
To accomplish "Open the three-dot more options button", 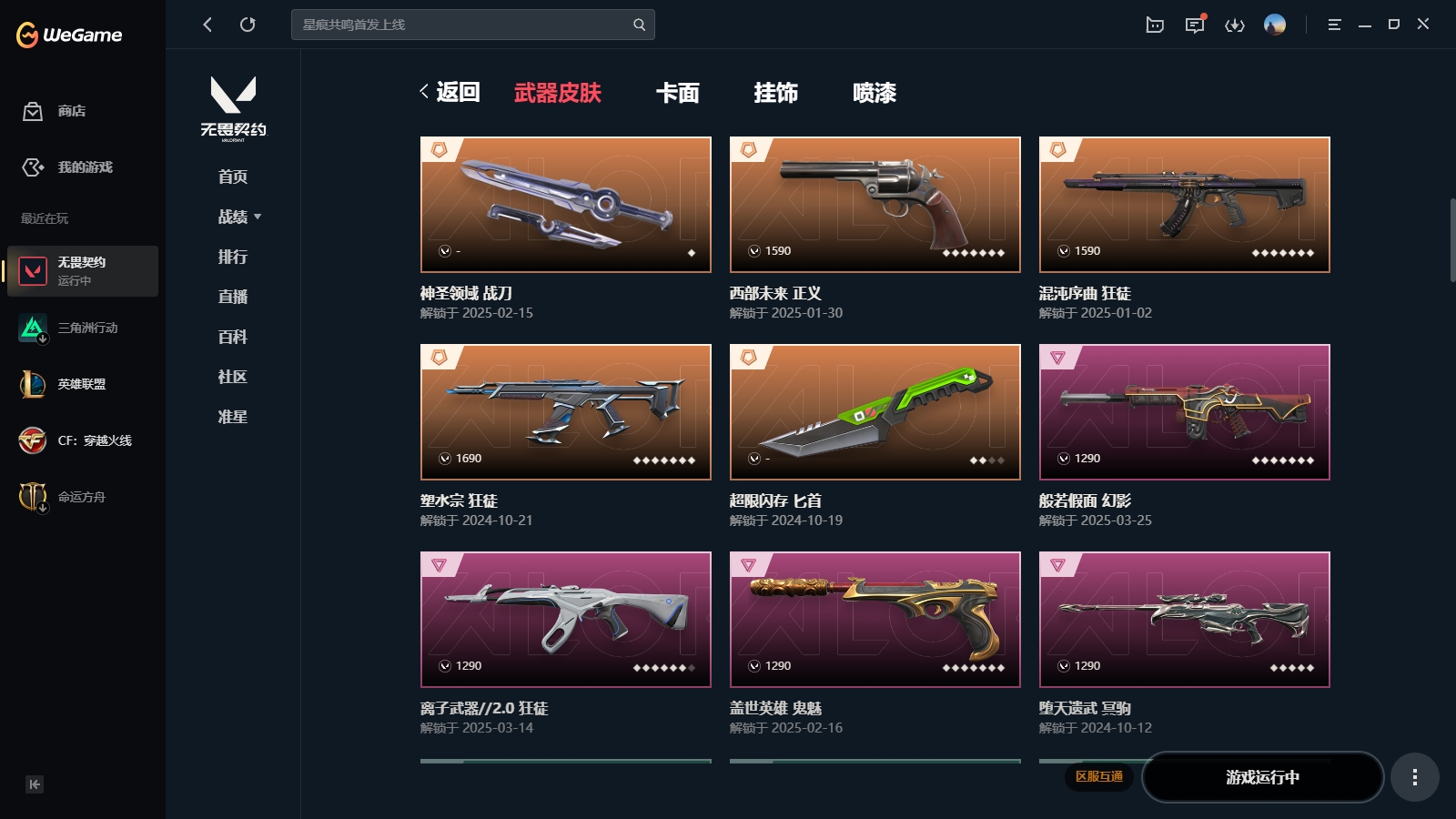I will coord(1414,777).
